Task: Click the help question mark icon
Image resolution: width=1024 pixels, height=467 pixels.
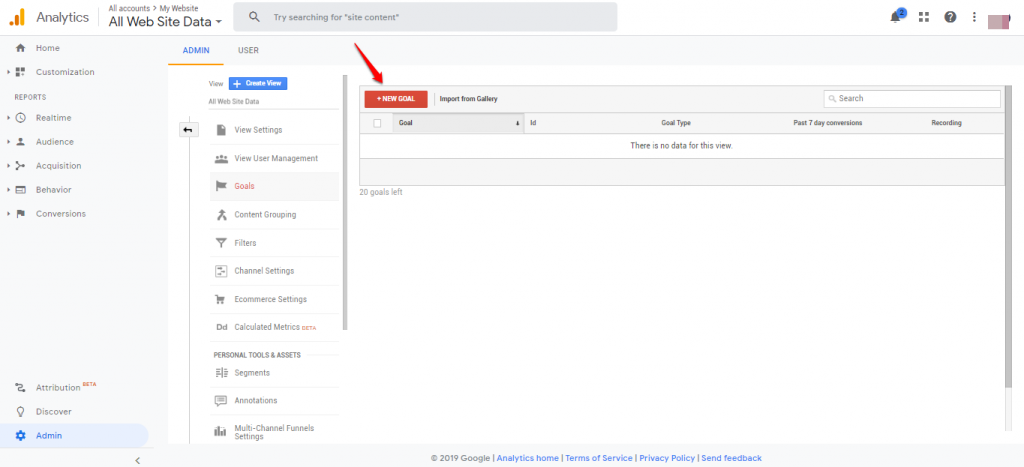Action: pos(950,17)
